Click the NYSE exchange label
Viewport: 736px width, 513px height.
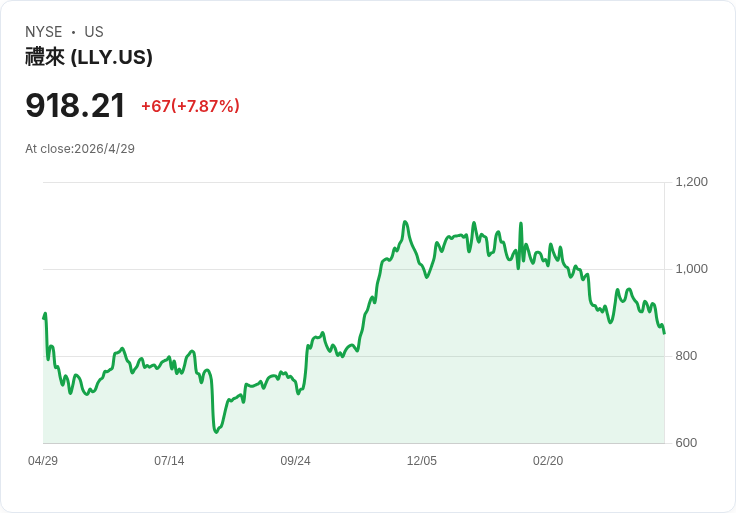[x=44, y=32]
